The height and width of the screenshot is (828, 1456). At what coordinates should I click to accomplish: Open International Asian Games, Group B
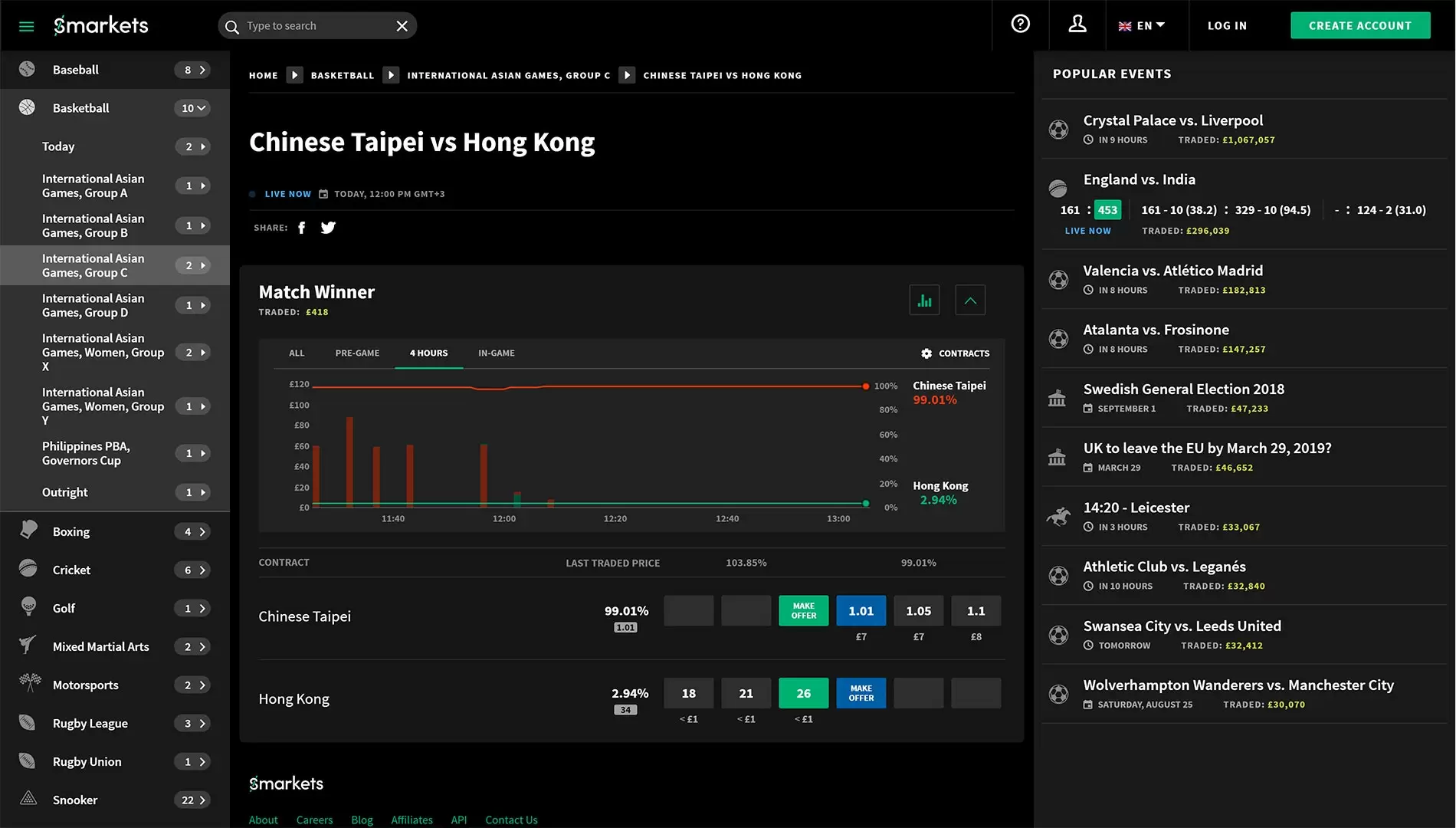pos(115,225)
